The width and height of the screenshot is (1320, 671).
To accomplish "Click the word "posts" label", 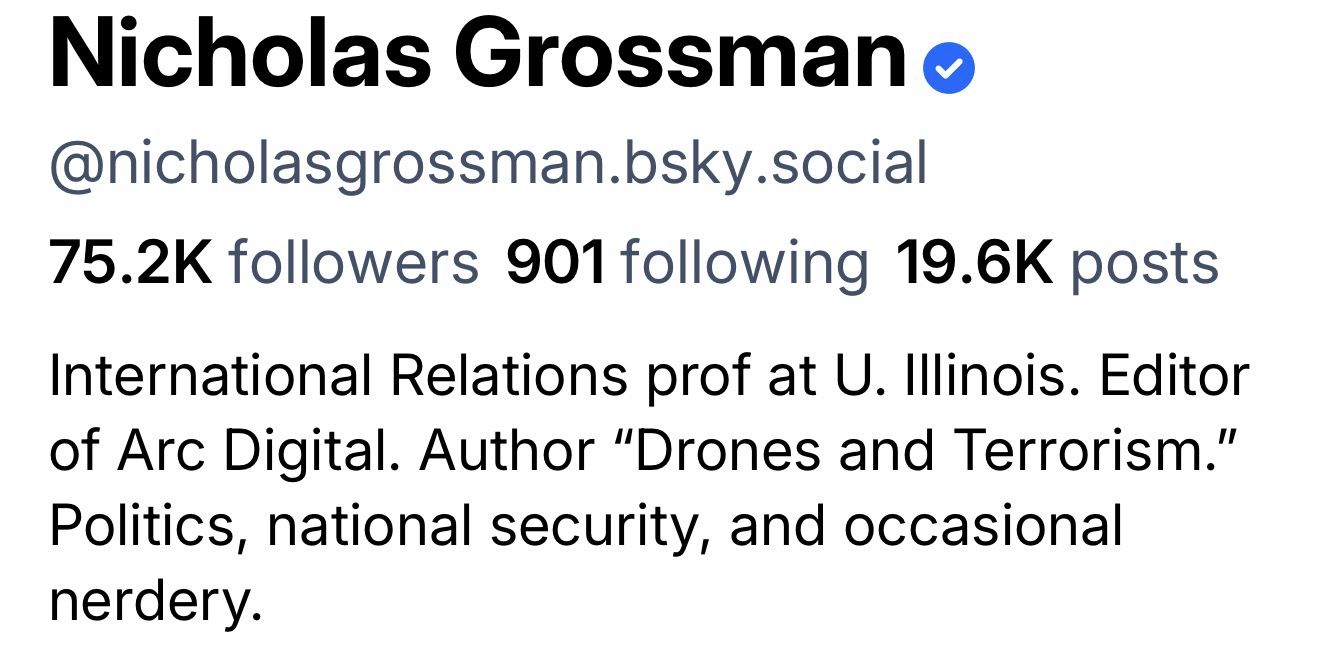I will pos(1144,263).
